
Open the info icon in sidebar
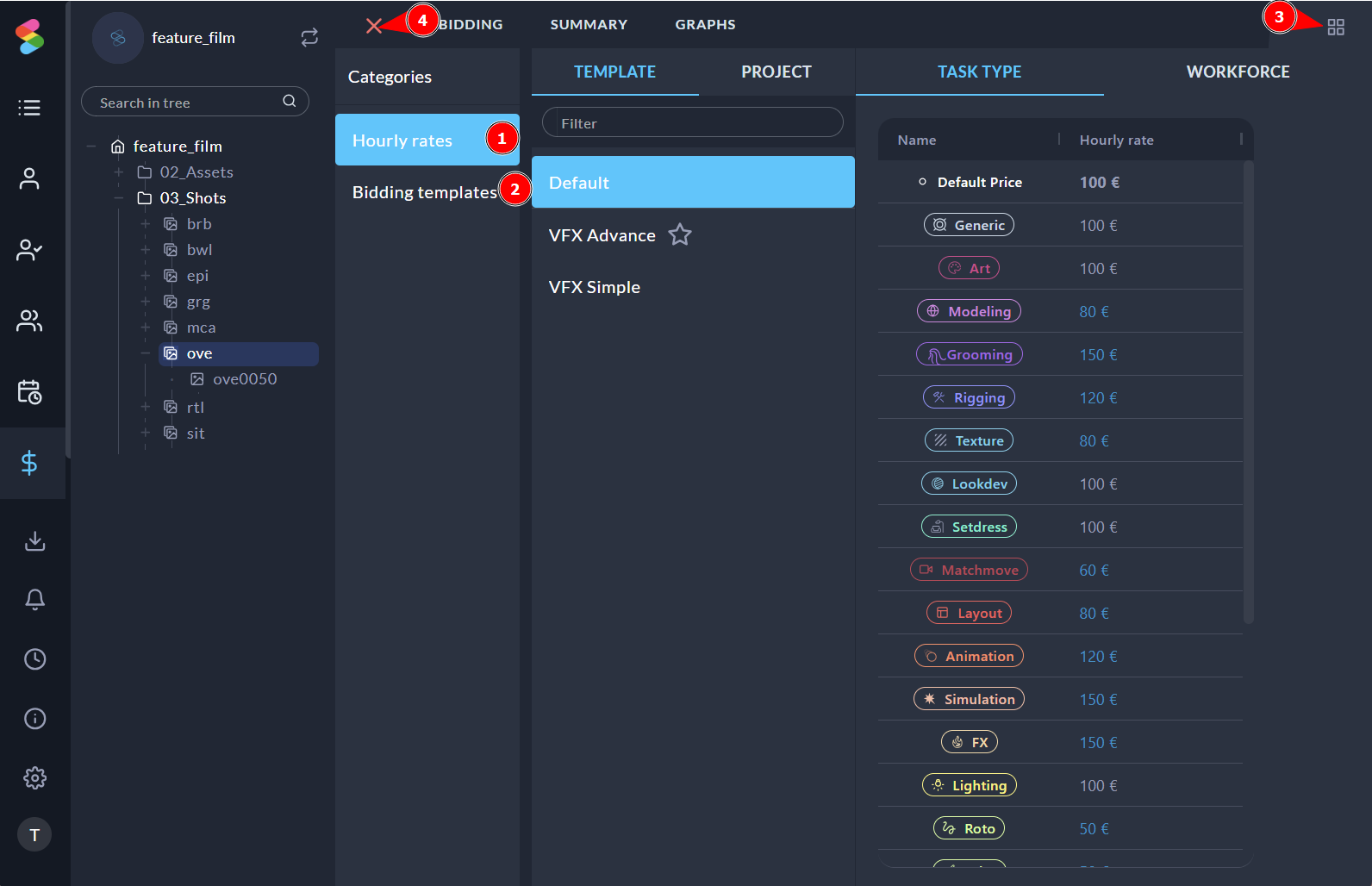(x=34, y=719)
